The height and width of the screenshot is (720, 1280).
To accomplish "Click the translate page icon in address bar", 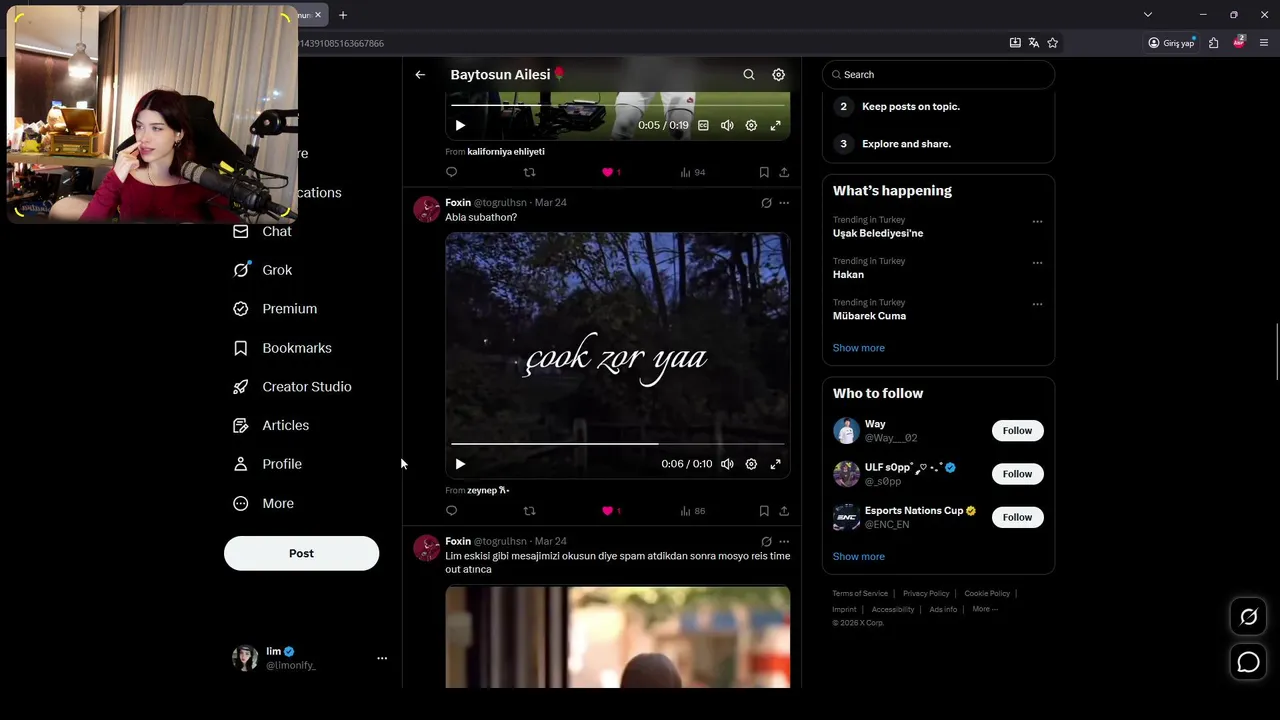I will pyautogui.click(x=1034, y=43).
